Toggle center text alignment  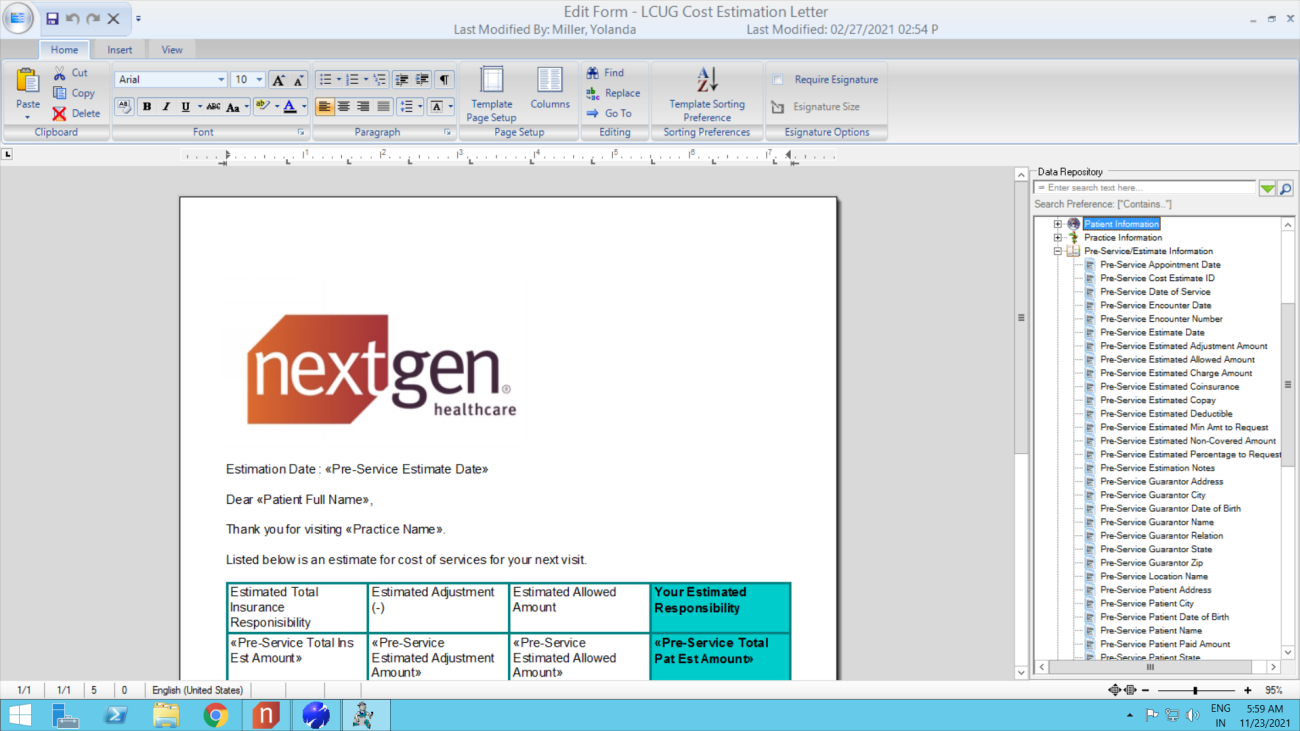(344, 106)
